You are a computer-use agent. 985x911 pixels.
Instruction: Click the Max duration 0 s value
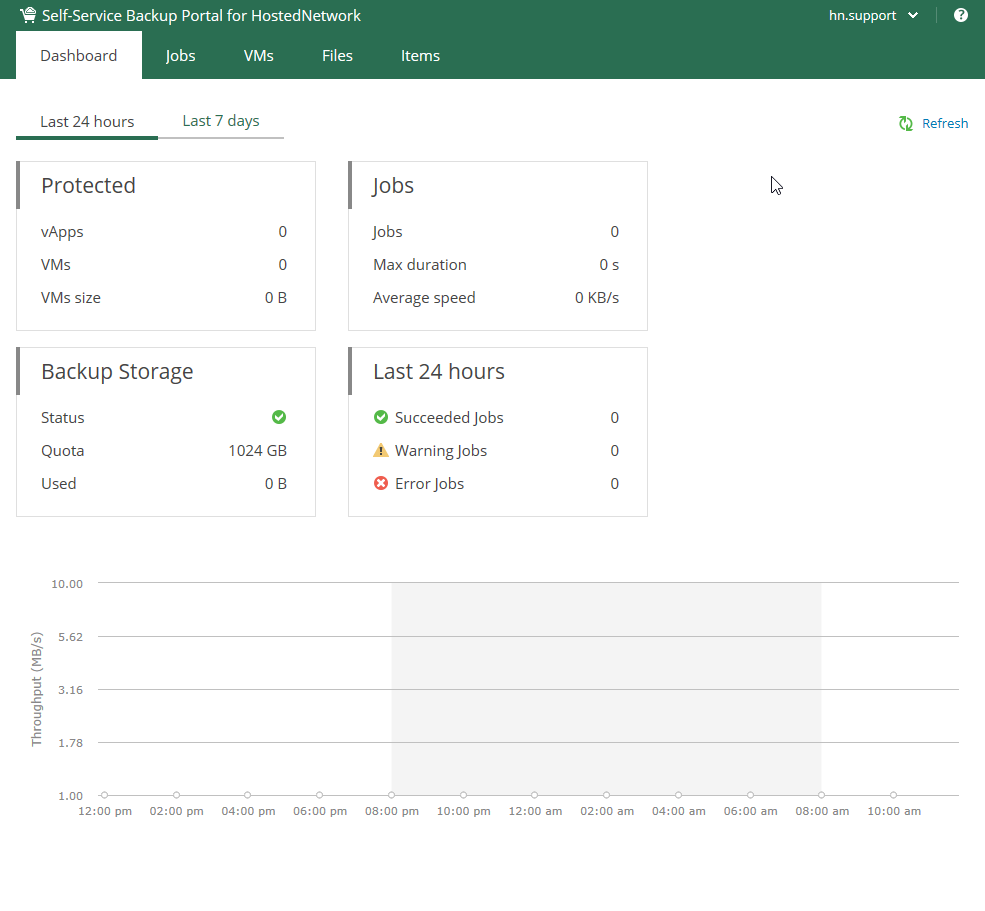pos(609,265)
